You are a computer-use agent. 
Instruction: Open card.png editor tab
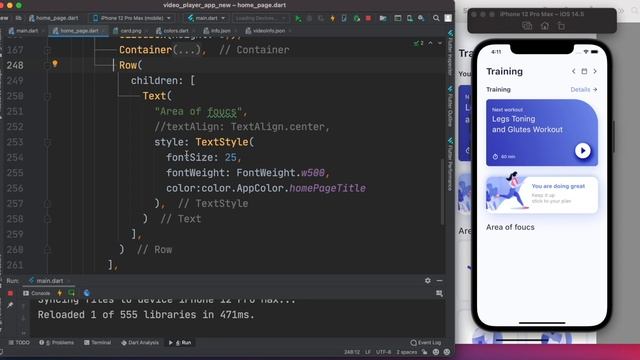131,31
